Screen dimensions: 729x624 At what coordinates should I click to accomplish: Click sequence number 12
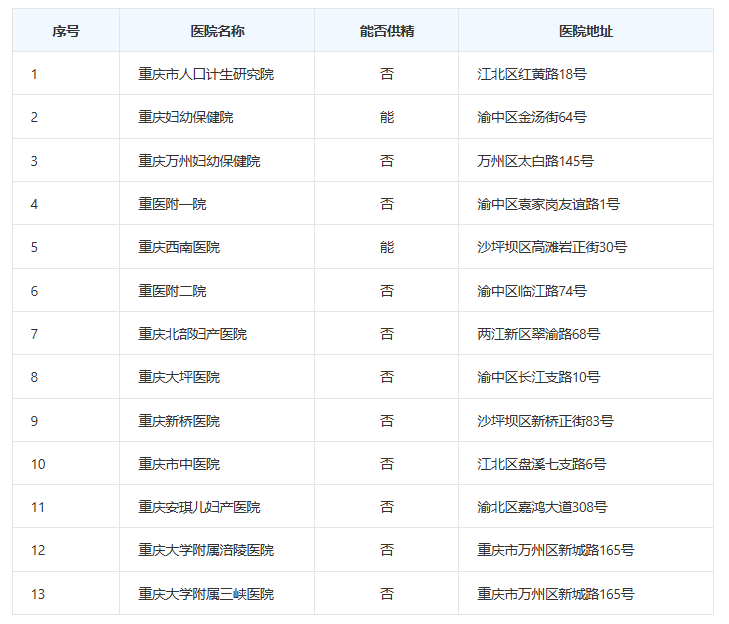tap(38, 551)
